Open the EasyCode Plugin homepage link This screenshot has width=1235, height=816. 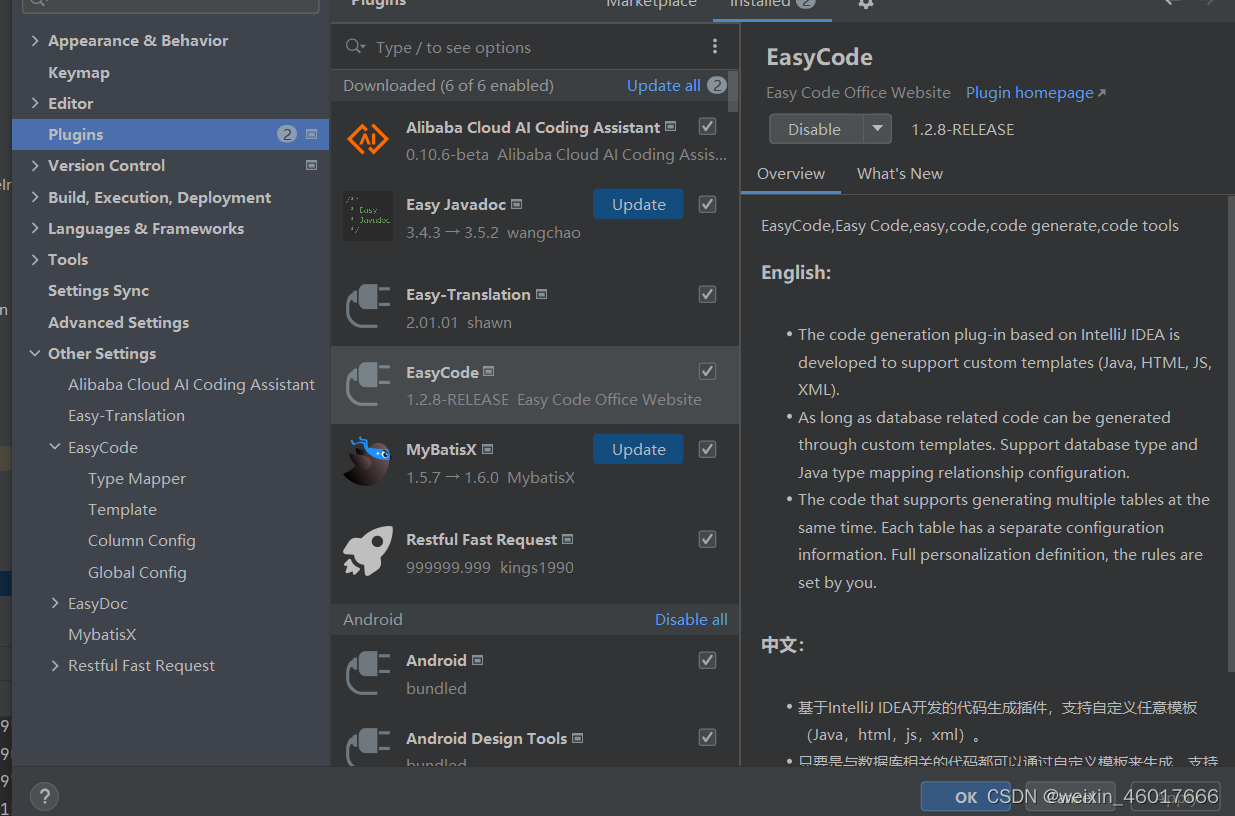tap(1028, 92)
